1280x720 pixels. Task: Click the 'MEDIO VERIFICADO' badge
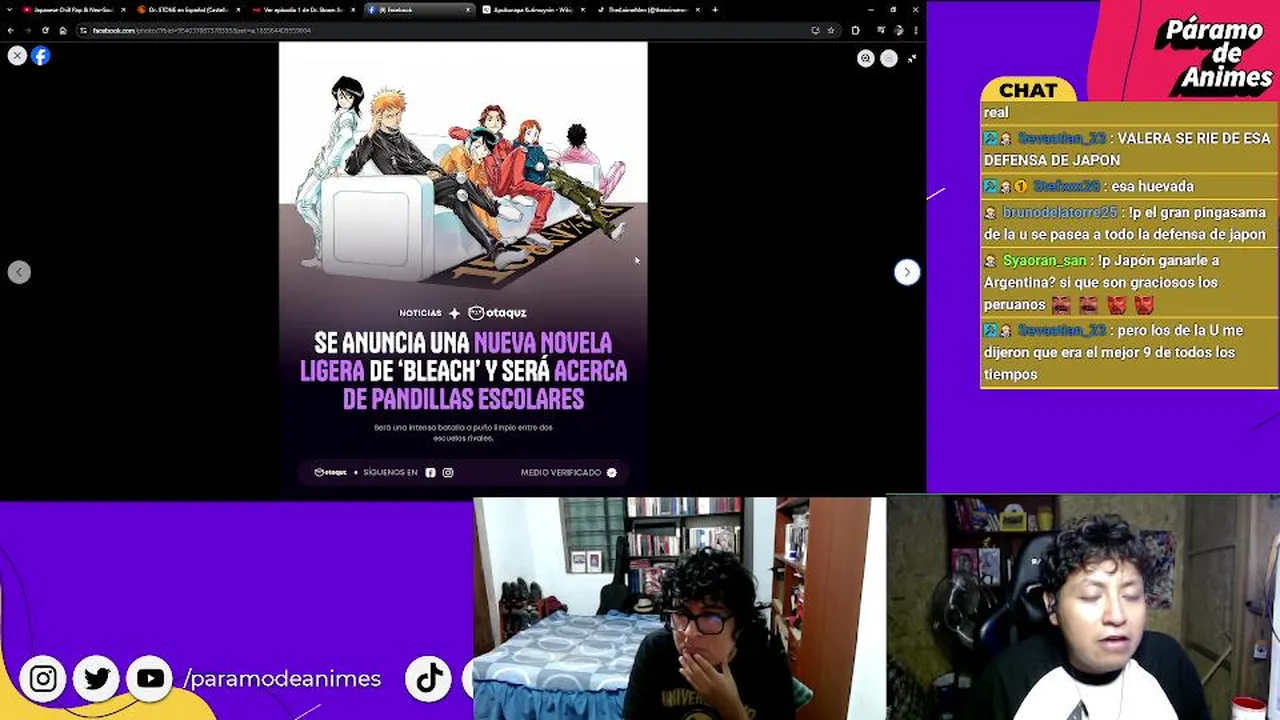[569, 472]
